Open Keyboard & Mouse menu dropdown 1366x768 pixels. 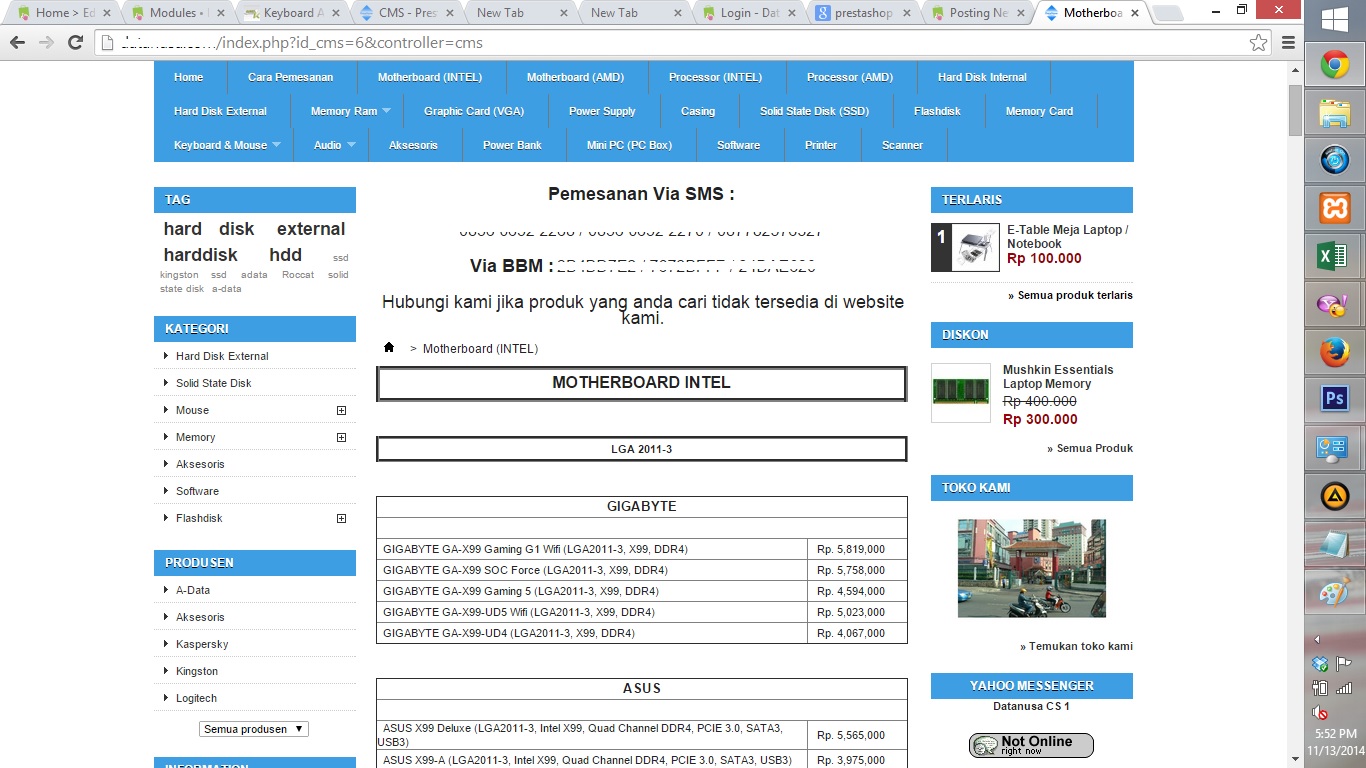pos(276,145)
